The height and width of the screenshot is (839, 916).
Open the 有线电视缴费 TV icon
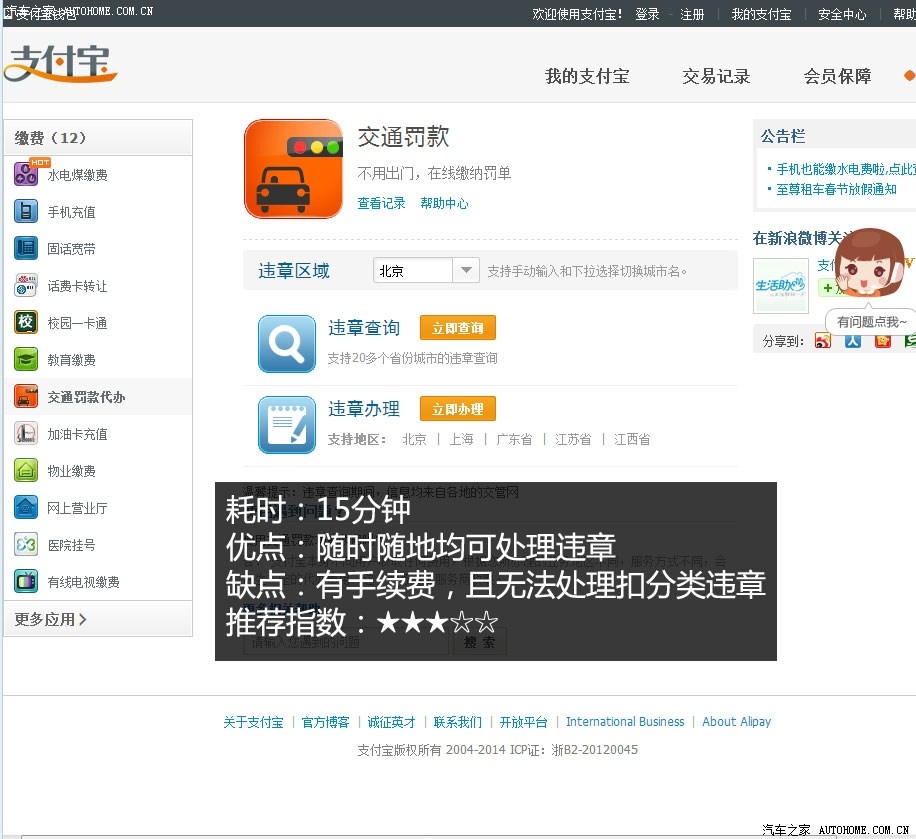[x=26, y=581]
